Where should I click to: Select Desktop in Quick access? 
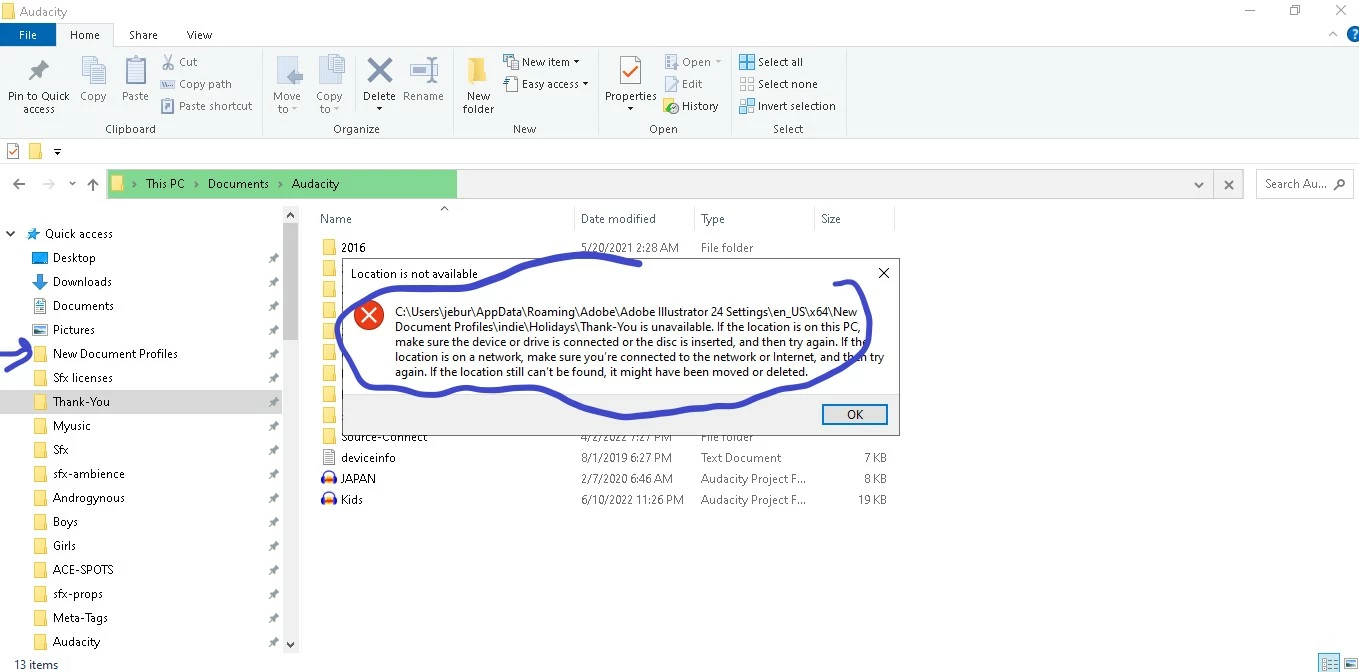pyautogui.click(x=74, y=258)
